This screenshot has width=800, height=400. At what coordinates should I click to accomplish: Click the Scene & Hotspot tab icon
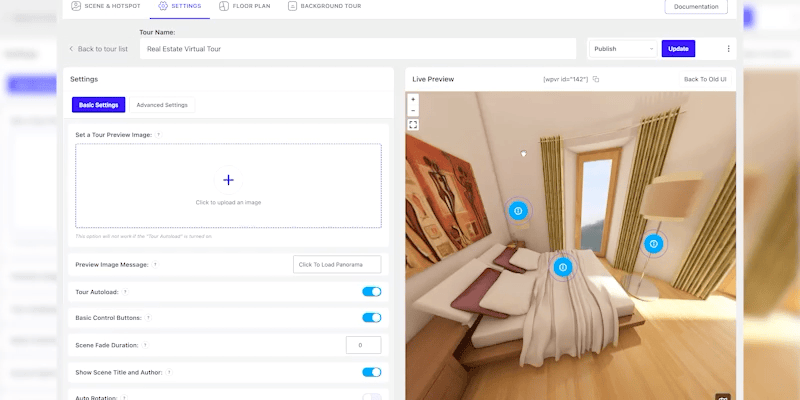(x=76, y=6)
